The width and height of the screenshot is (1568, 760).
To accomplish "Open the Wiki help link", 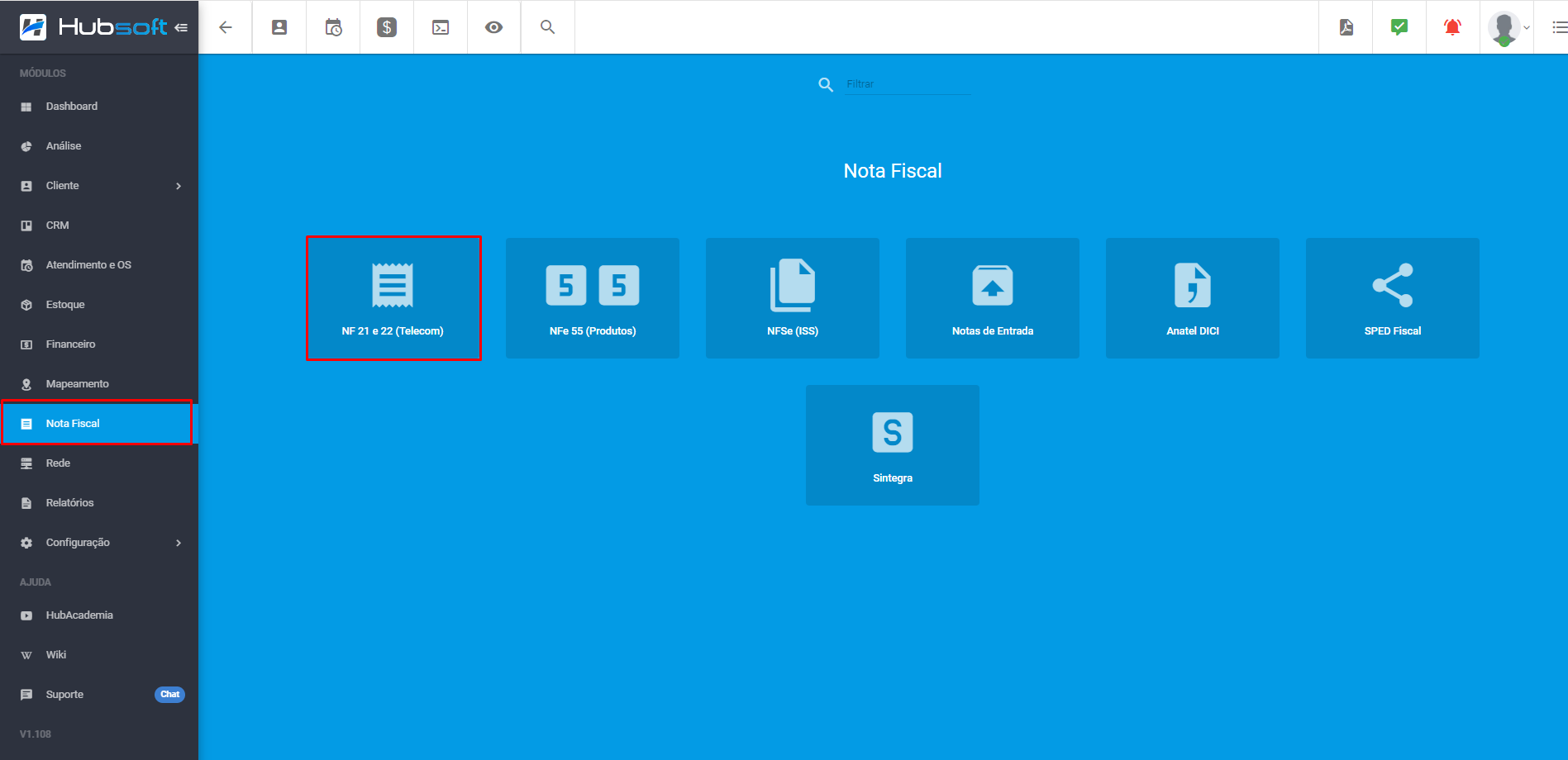I will [x=99, y=655].
